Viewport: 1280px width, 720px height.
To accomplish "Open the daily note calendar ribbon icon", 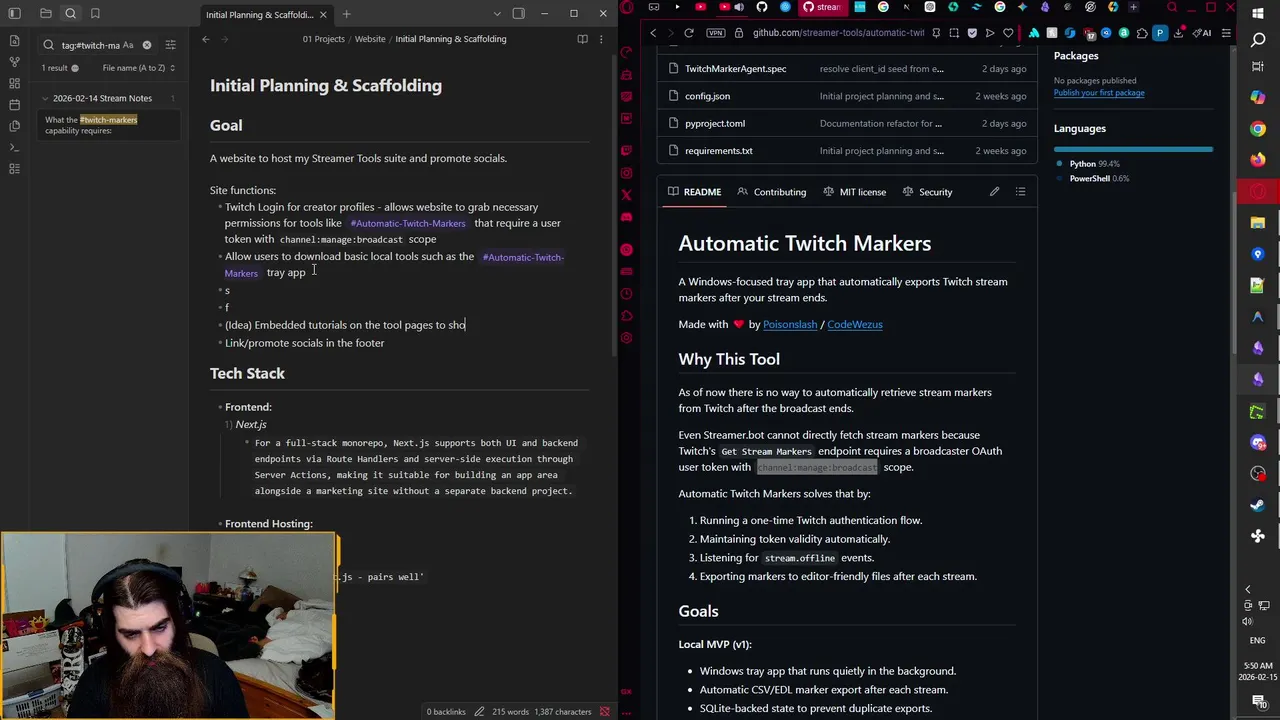I will coord(14,104).
